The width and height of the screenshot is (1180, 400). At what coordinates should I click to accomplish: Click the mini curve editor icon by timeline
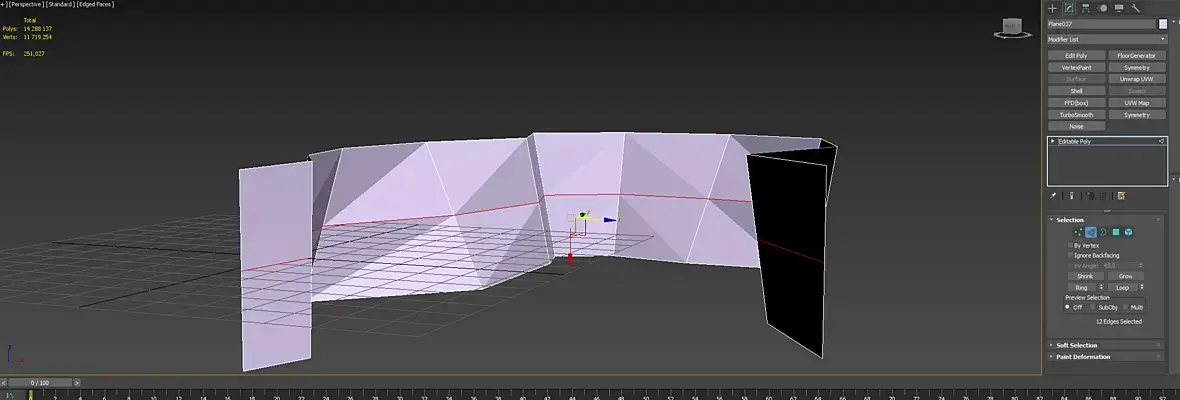point(9,395)
